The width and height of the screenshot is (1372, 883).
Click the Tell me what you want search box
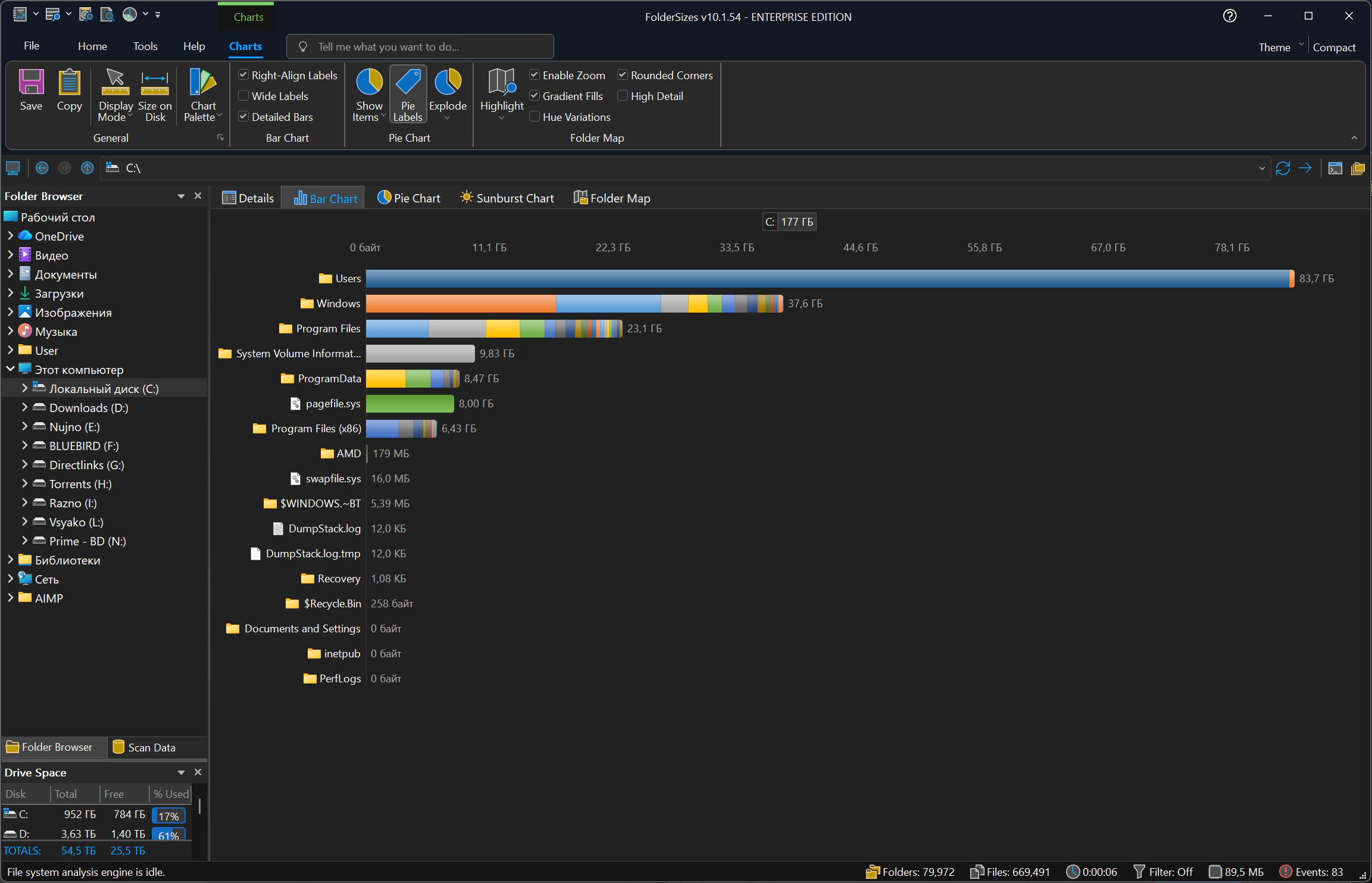point(420,46)
